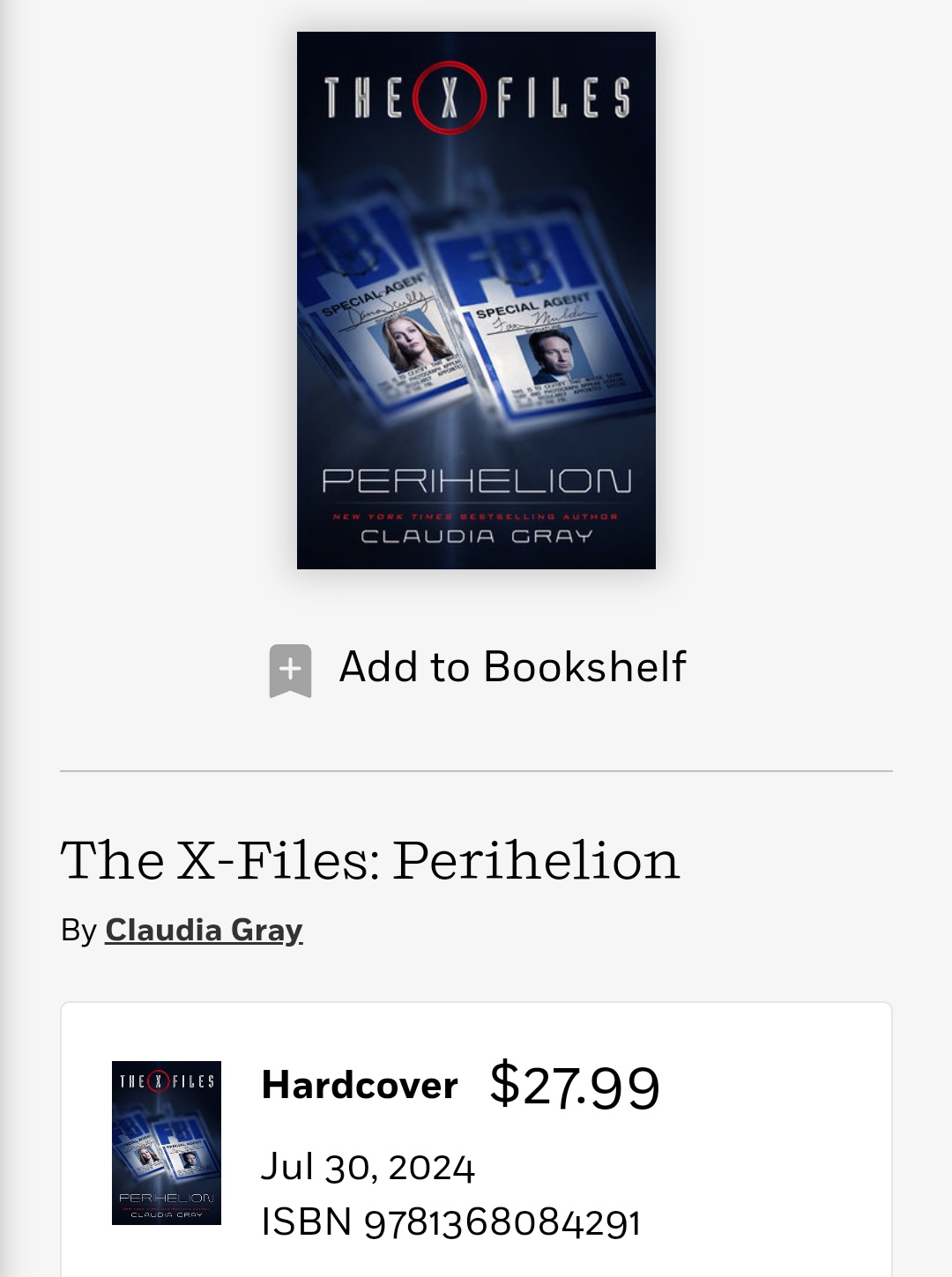Click the X logo on small thumbnail
The image size is (952, 1277).
point(158,1081)
